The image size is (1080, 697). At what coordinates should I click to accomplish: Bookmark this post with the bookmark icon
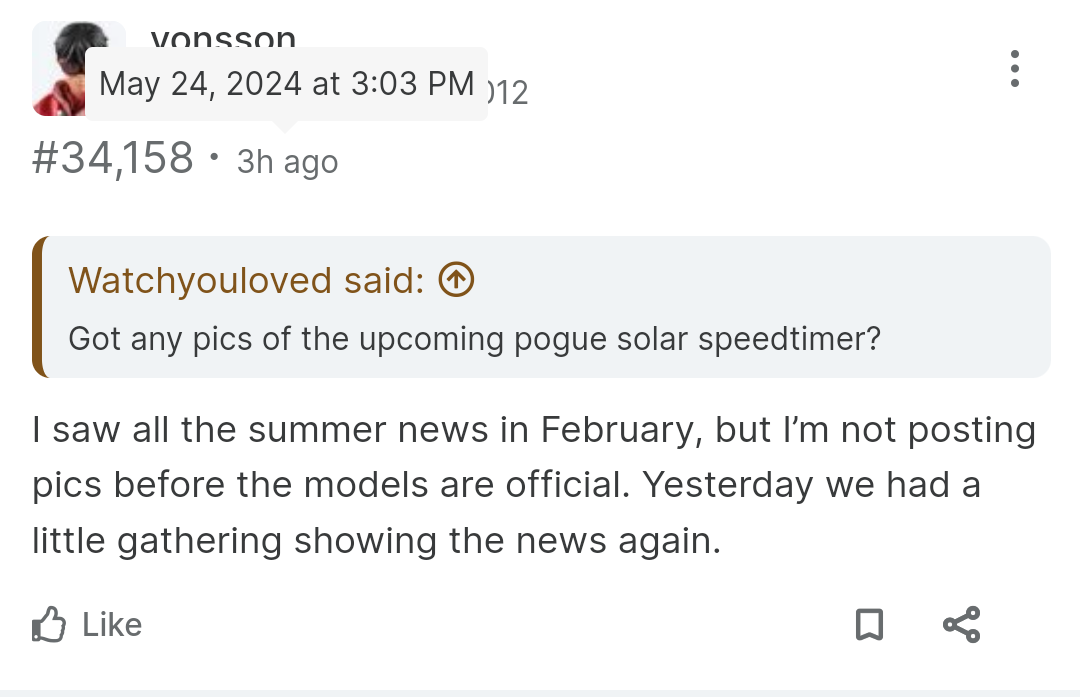[869, 625]
